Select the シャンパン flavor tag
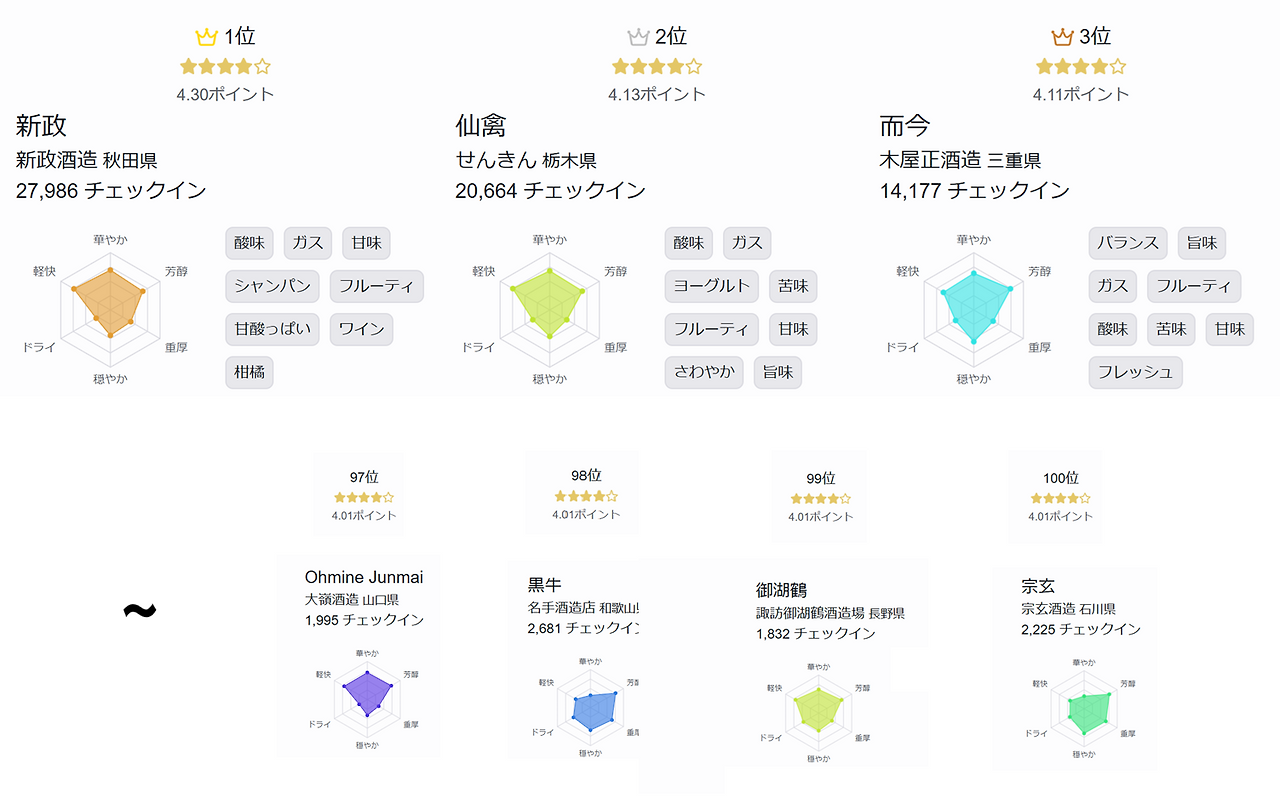Screen dimensions: 1280x798 coord(272,286)
